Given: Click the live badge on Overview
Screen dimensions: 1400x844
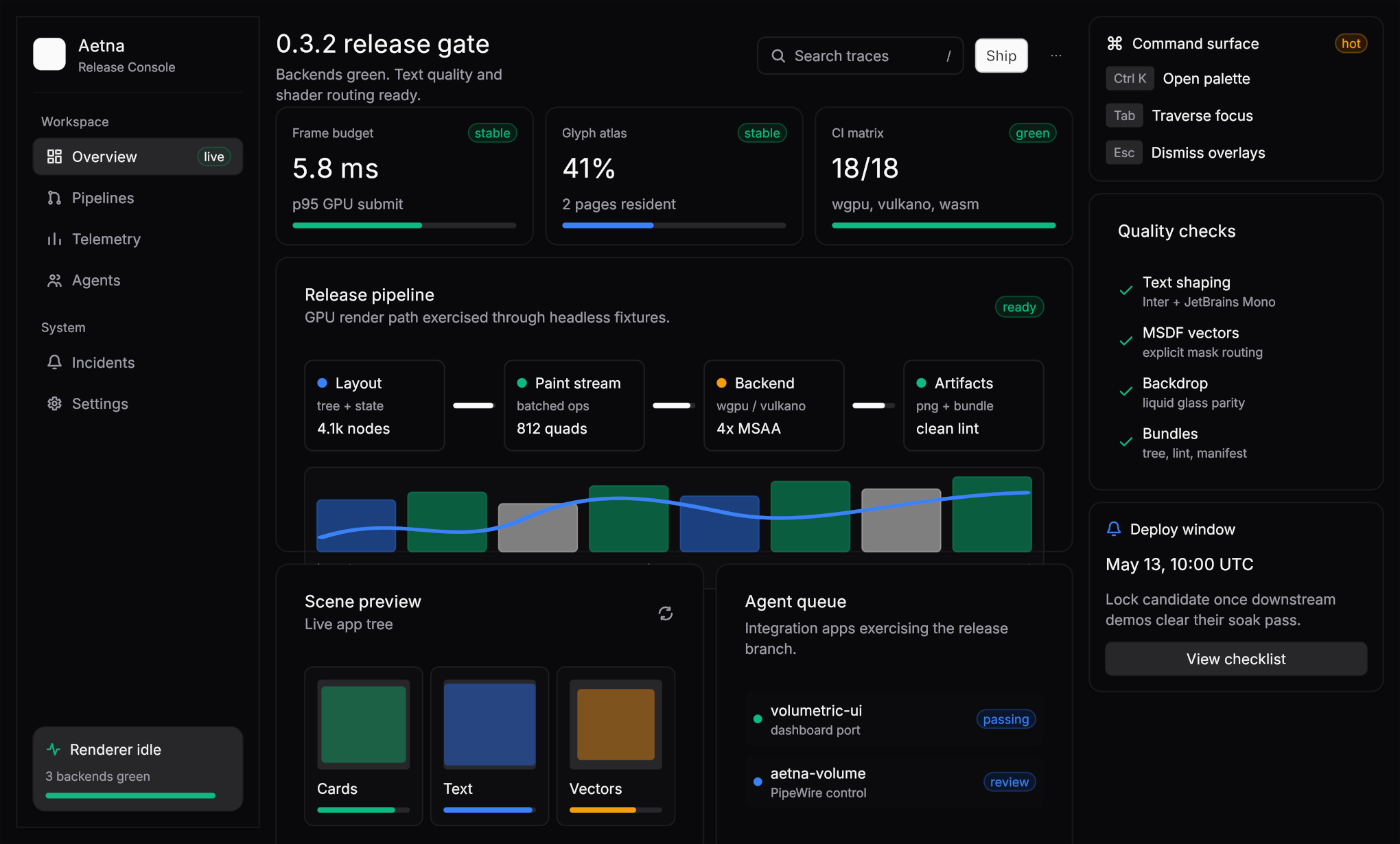Looking at the screenshot, I should point(213,156).
